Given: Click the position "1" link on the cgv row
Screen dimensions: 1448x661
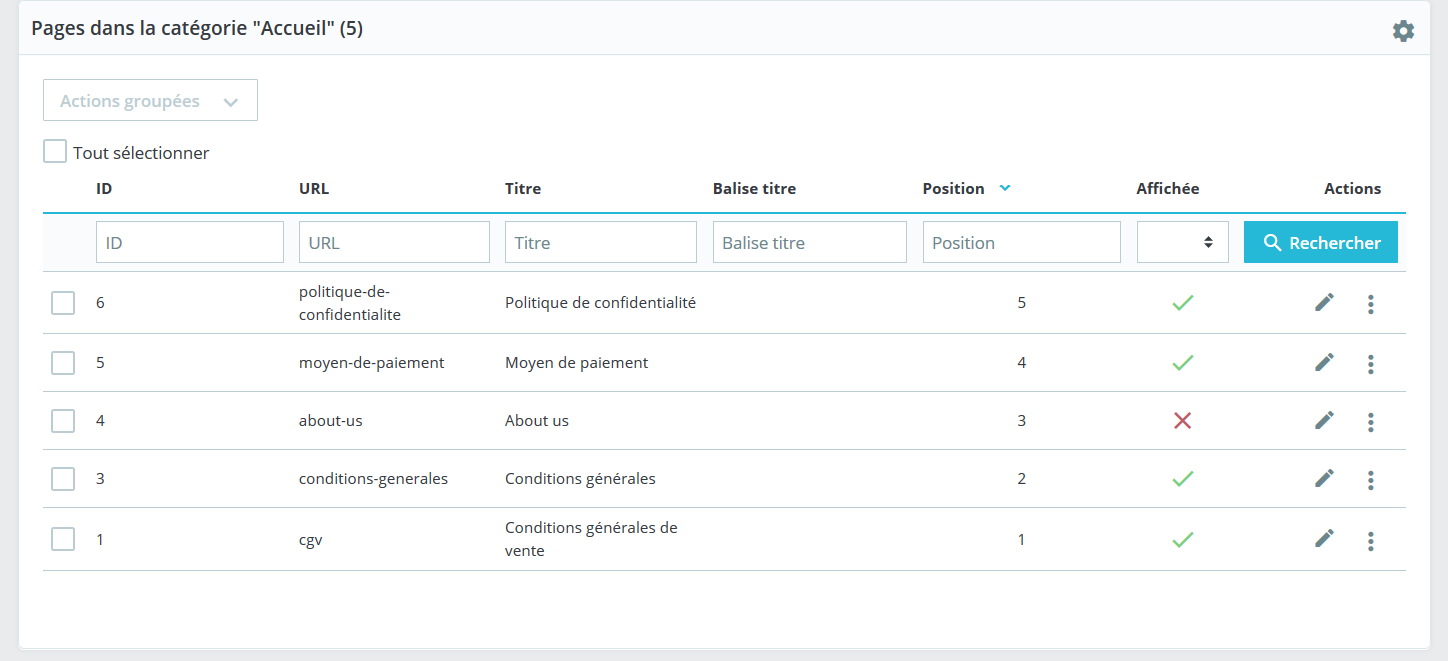Looking at the screenshot, I should point(1021,538).
